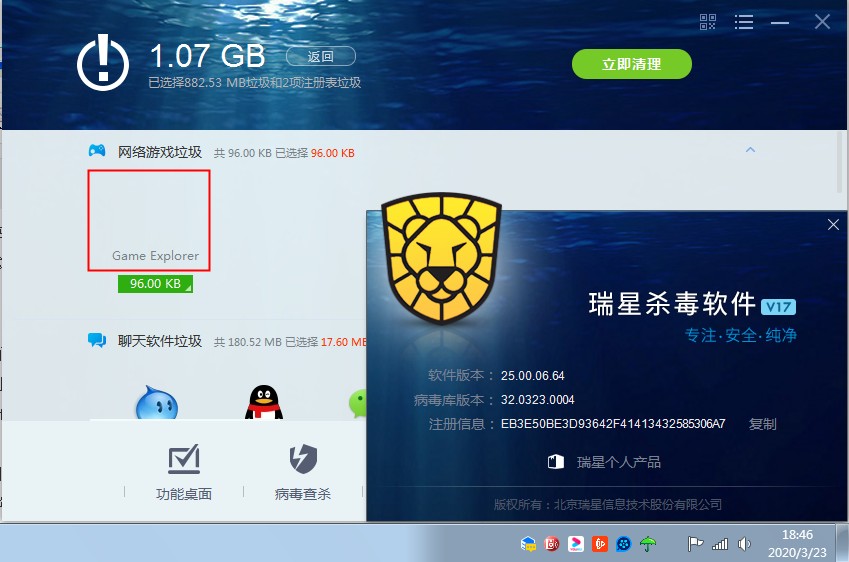849x562 pixels.
Task: Close the Rising cleanup main window
Action: point(822,22)
